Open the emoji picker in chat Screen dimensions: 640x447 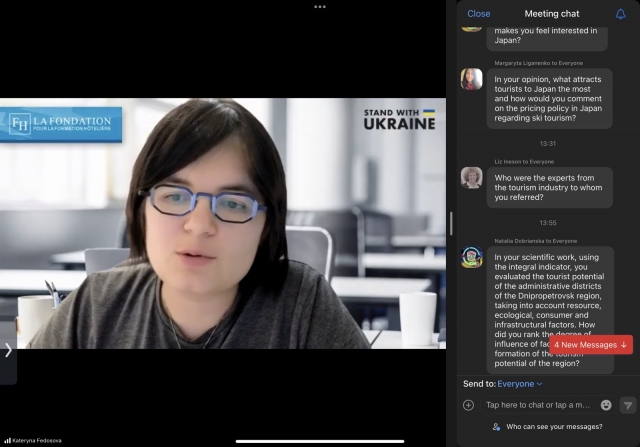(606, 405)
